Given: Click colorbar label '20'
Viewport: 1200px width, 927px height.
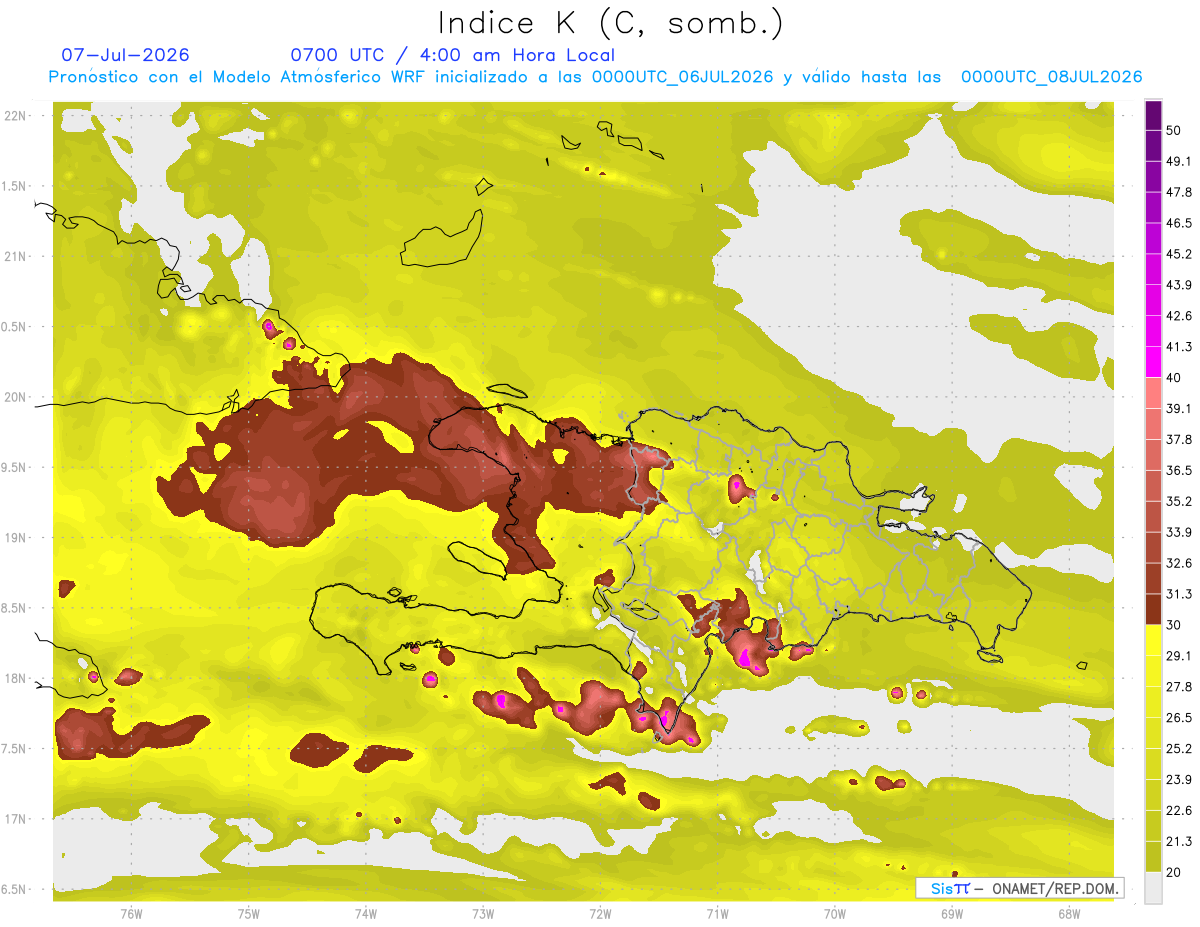Looking at the screenshot, I should pyautogui.click(x=1176, y=872).
